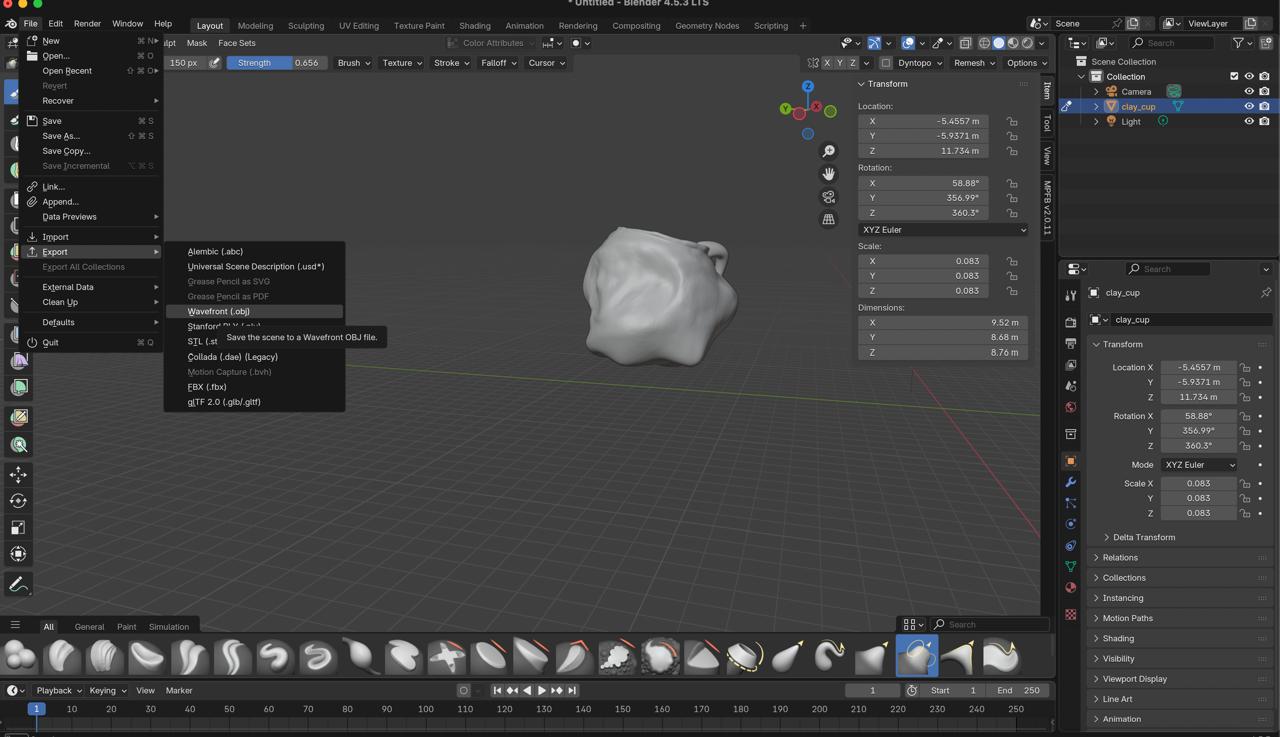Open the Modifiers wrench properties tab
Screen dimensions: 1280x737
[1071, 482]
